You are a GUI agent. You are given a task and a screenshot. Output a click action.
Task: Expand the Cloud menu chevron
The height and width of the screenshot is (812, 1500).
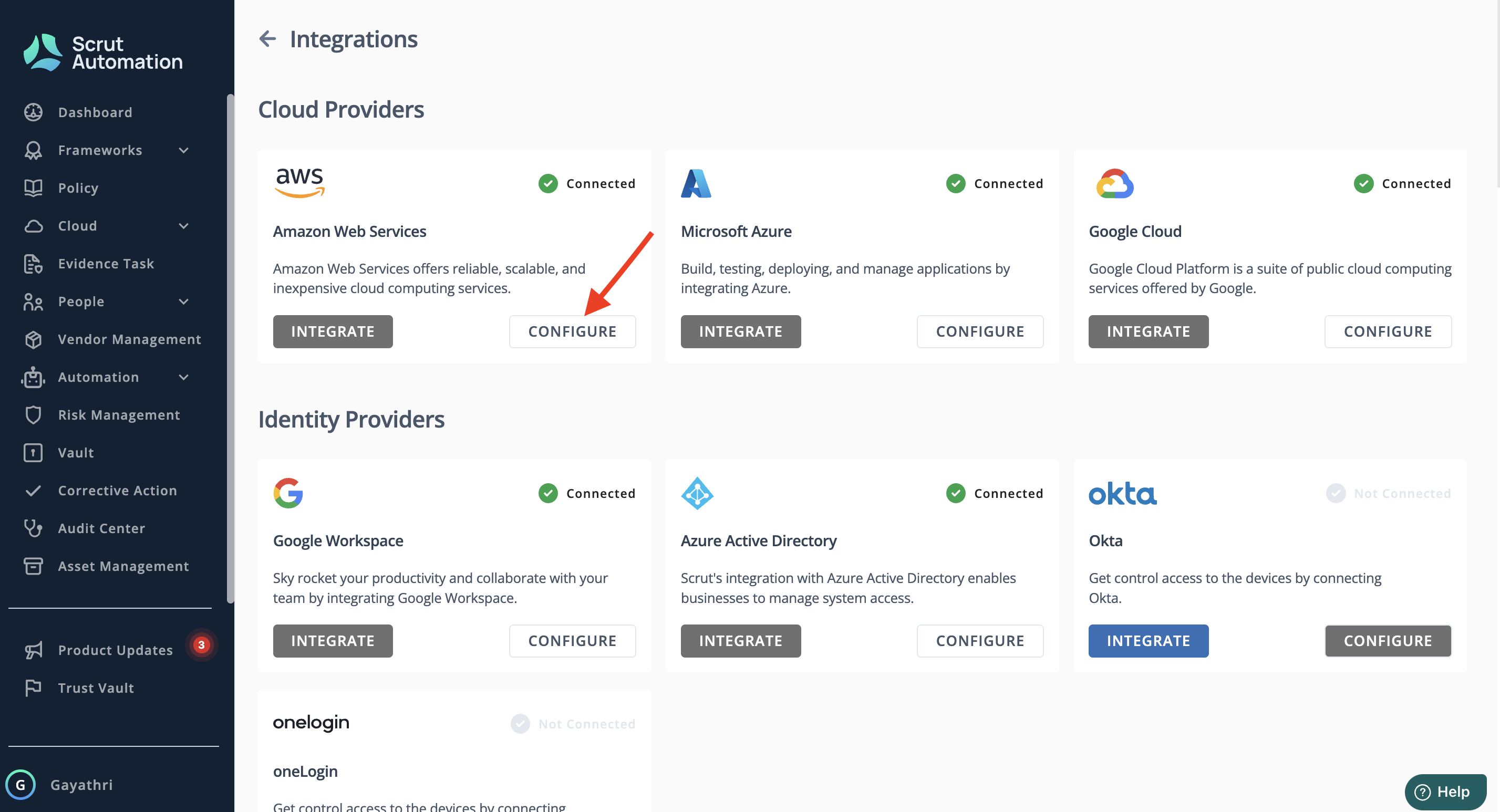click(183, 226)
